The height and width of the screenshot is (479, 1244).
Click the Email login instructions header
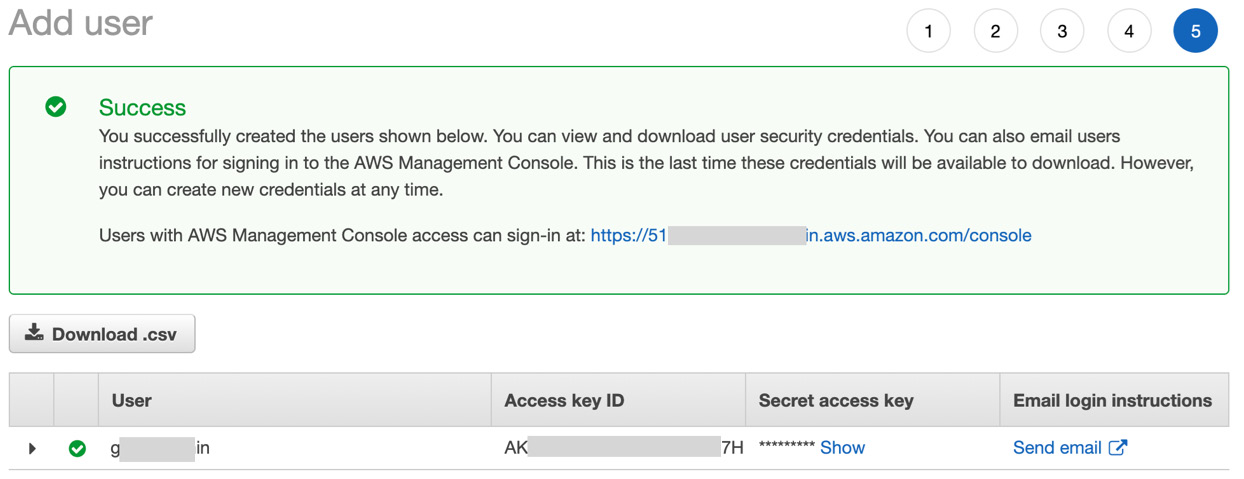pos(1112,400)
